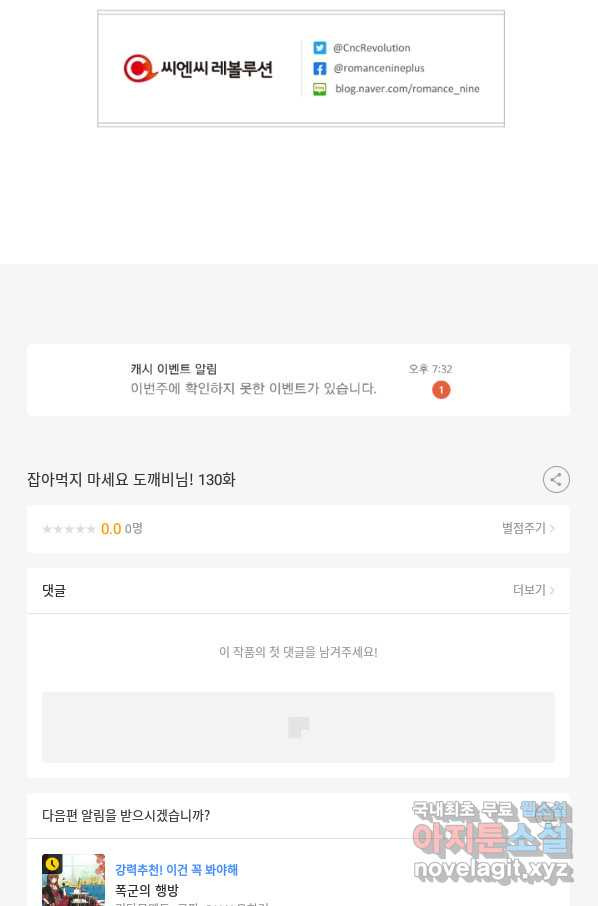Open the Facebook icon for @romancenineplus
This screenshot has width=598, height=906.
(320, 69)
